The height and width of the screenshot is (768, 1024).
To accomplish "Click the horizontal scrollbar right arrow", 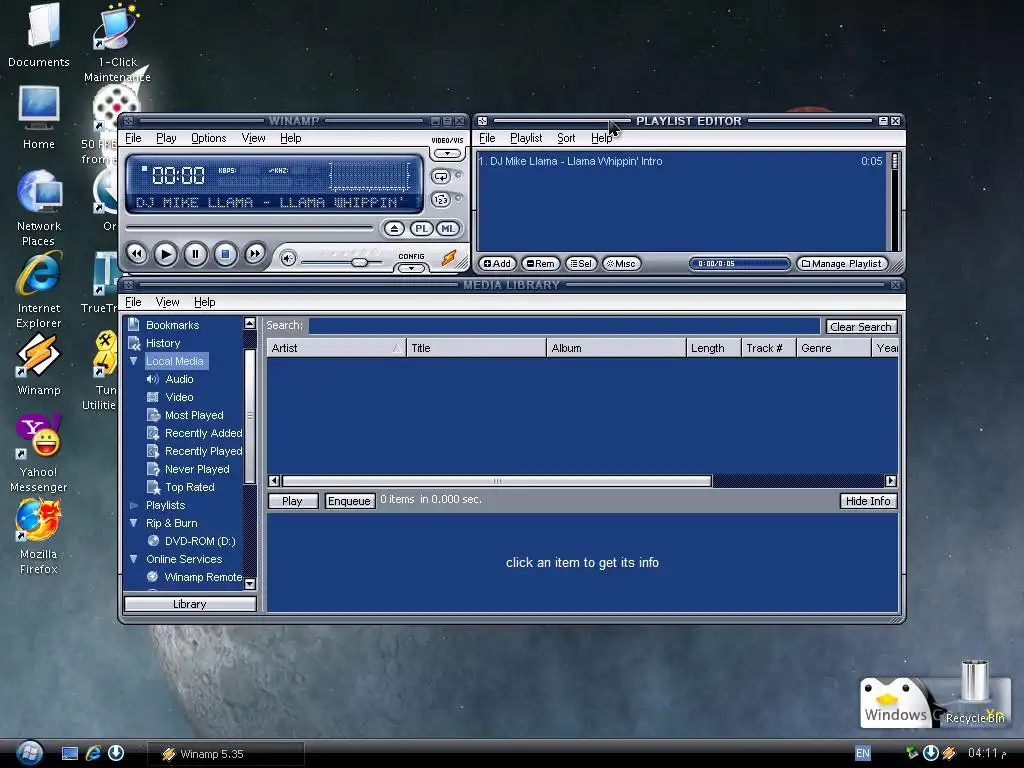I will 891,481.
